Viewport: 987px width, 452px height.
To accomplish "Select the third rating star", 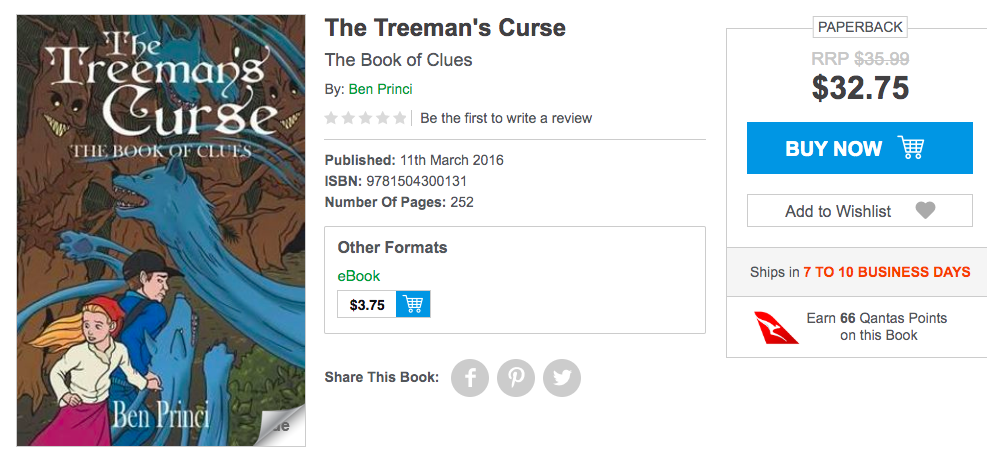I will pos(366,118).
